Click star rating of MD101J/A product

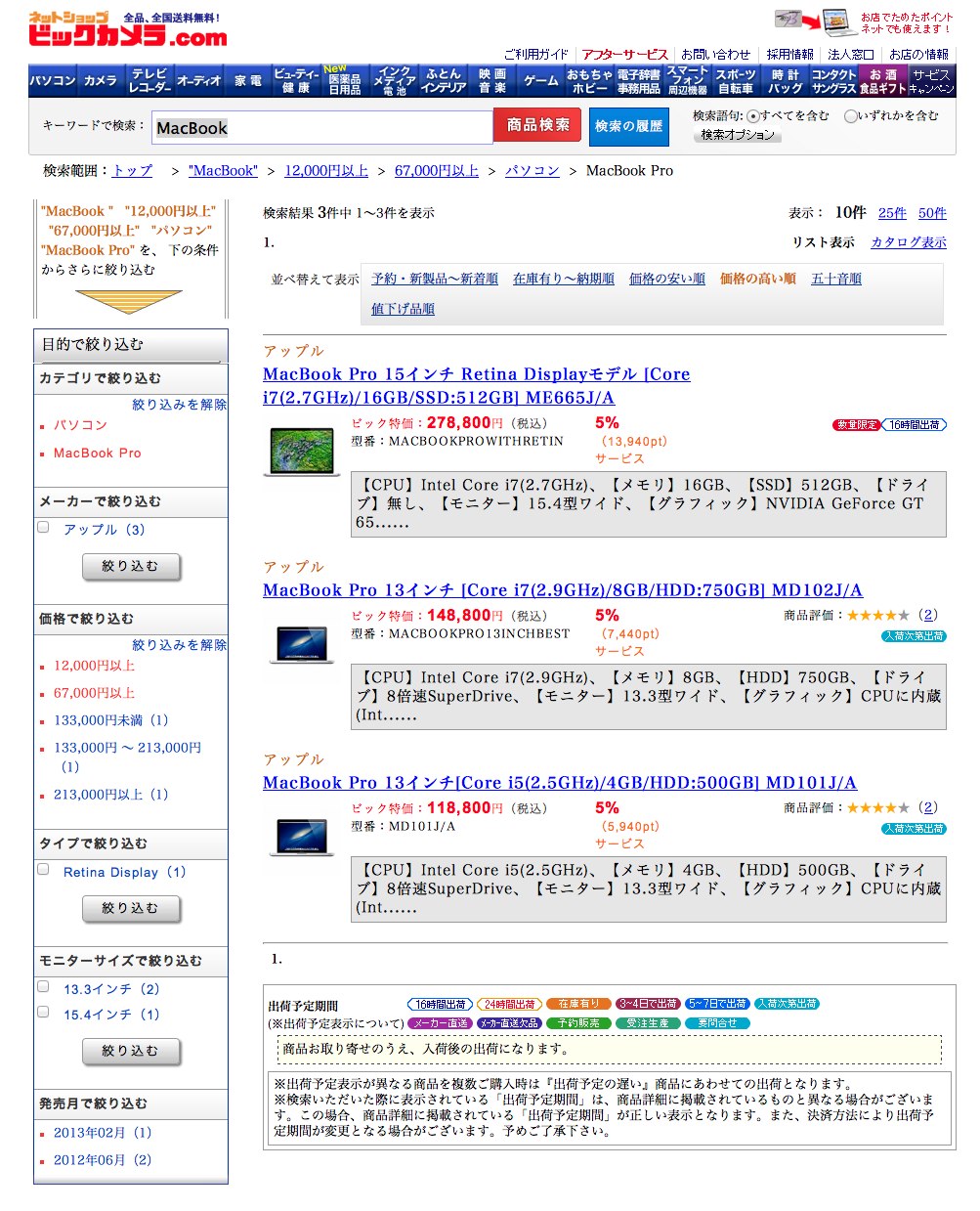pos(878,807)
